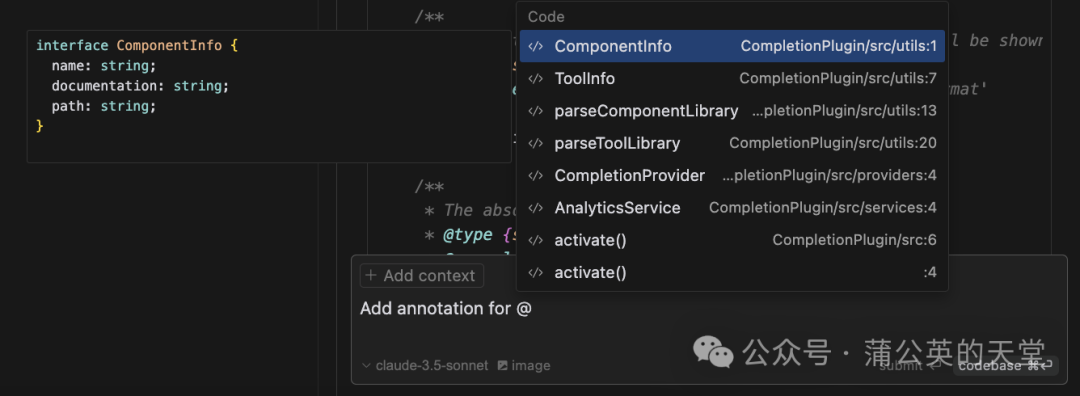Image resolution: width=1080 pixels, height=396 pixels.
Task: Pick AnalyticsService from the suggestions
Action: [732, 208]
